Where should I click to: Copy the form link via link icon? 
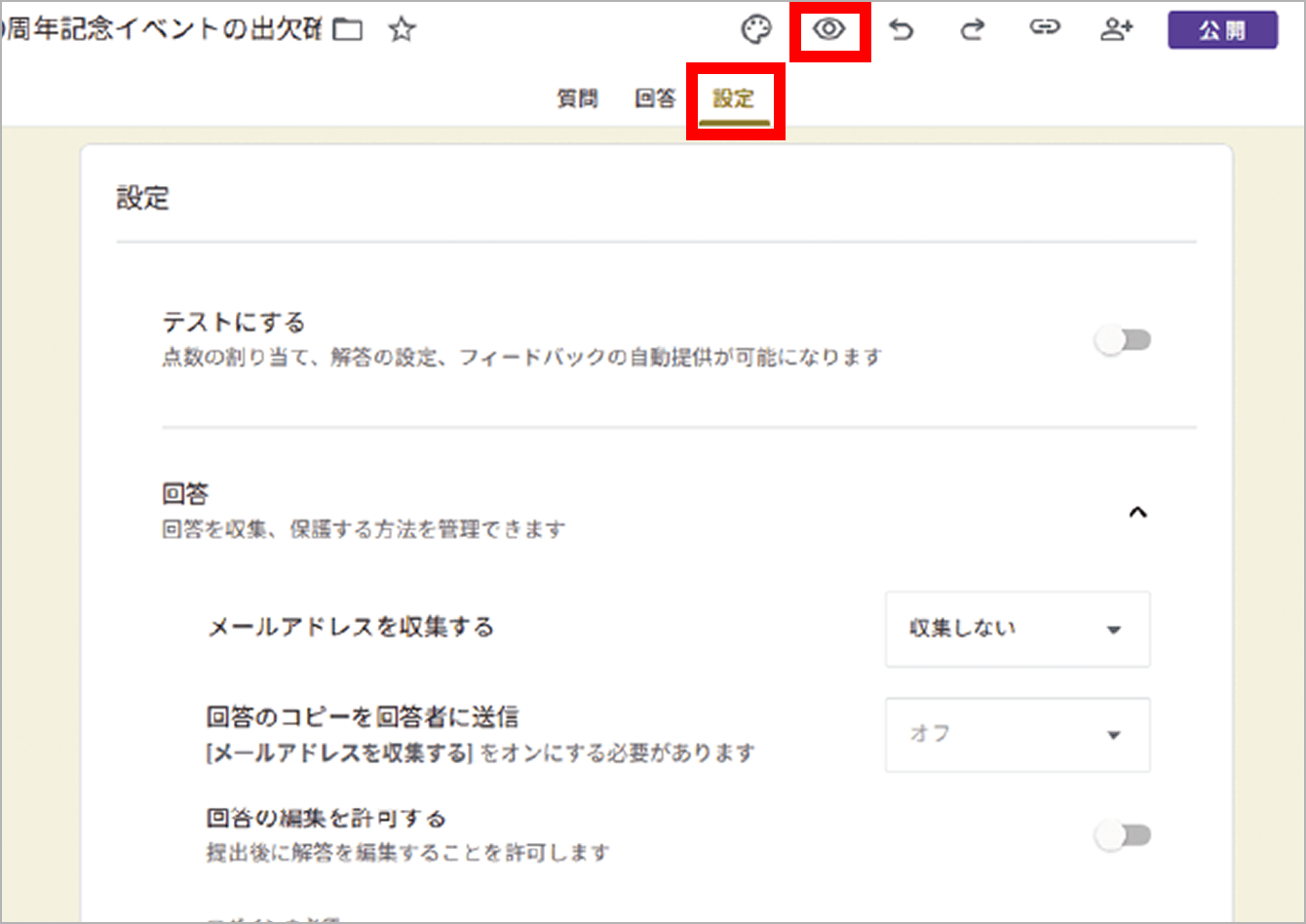pyautogui.click(x=1044, y=29)
